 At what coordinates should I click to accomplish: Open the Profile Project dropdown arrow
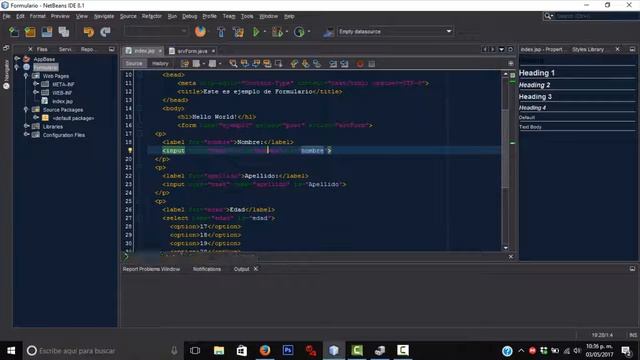309,31
